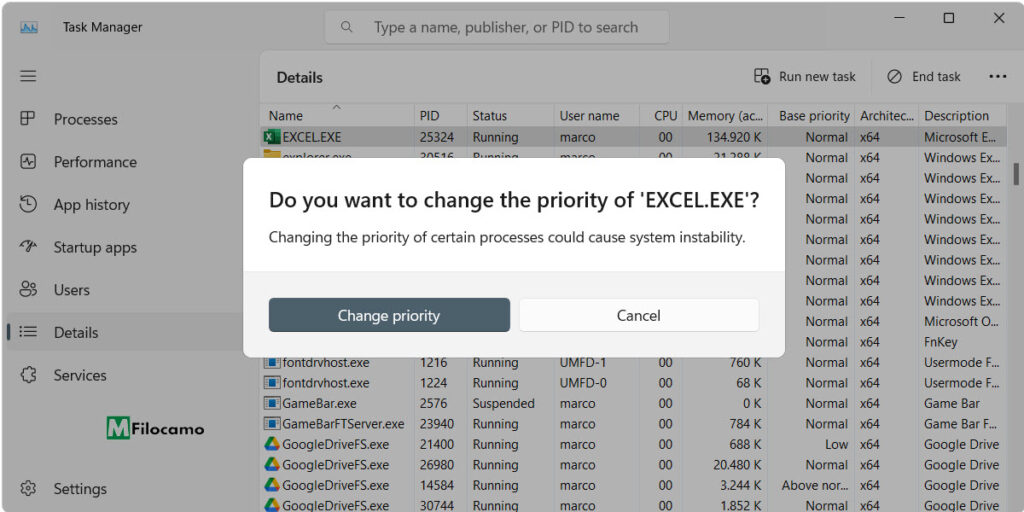Click the vertical scrollbar thumb

pyautogui.click(x=1016, y=174)
